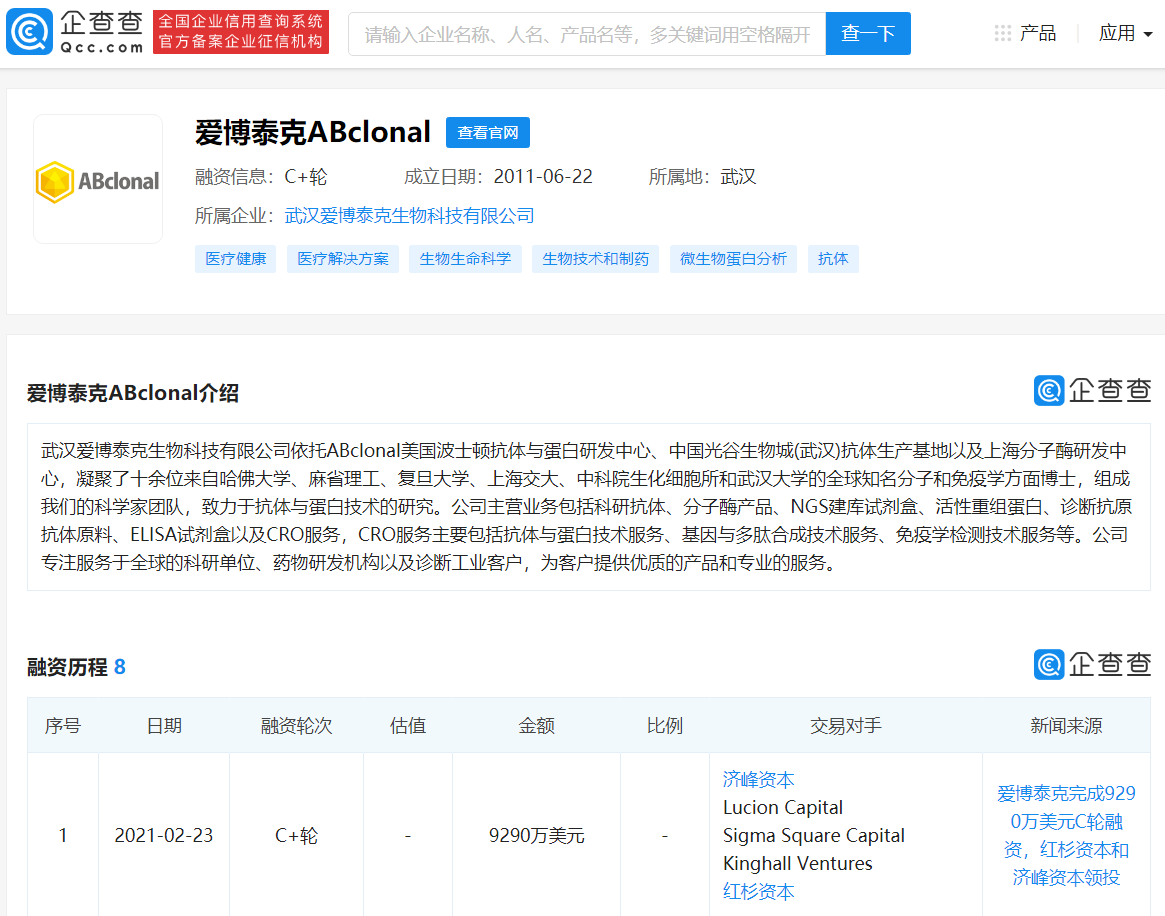
Task: Click the Qcc.com logo icon
Action: [x=30, y=31]
